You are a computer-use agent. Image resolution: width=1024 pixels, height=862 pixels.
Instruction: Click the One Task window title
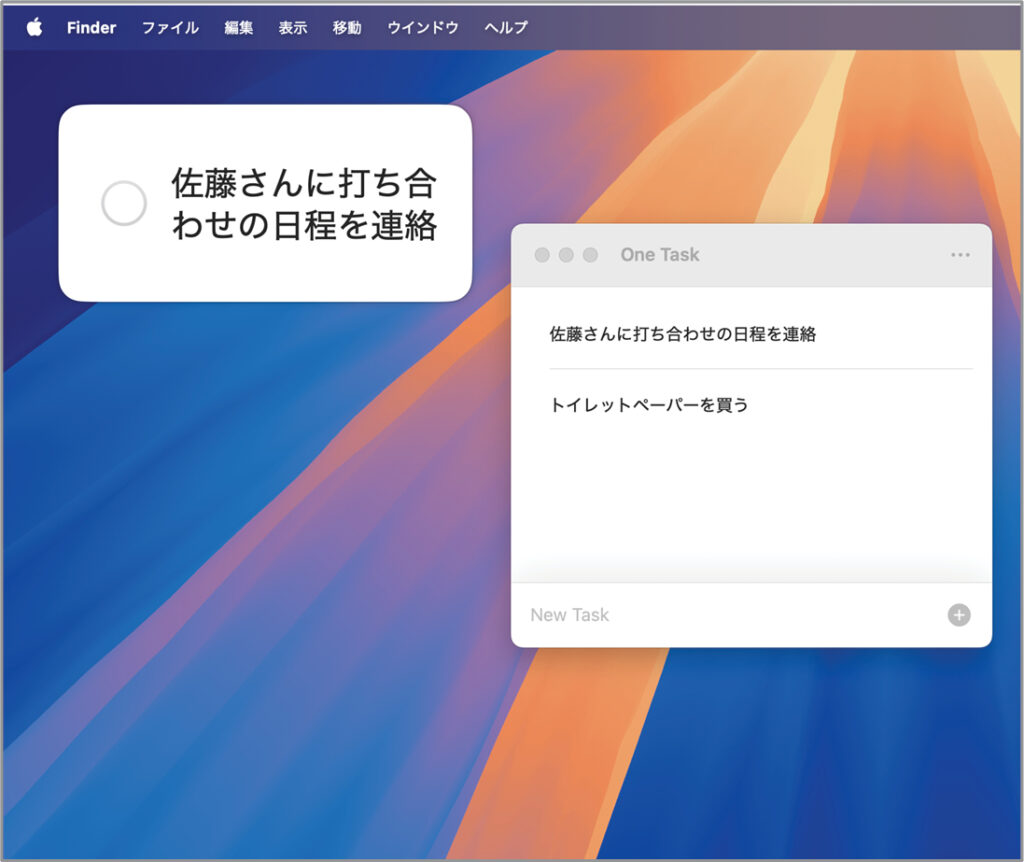tap(660, 255)
